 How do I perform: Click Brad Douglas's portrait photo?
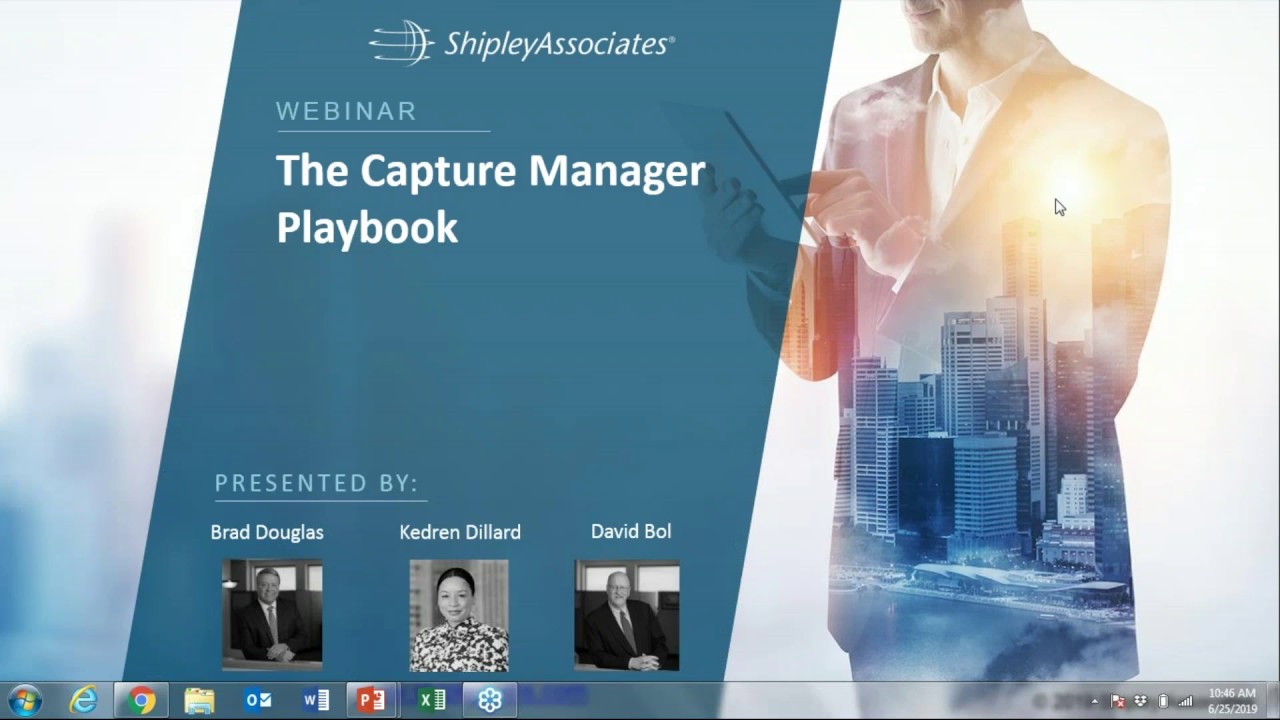coord(272,614)
